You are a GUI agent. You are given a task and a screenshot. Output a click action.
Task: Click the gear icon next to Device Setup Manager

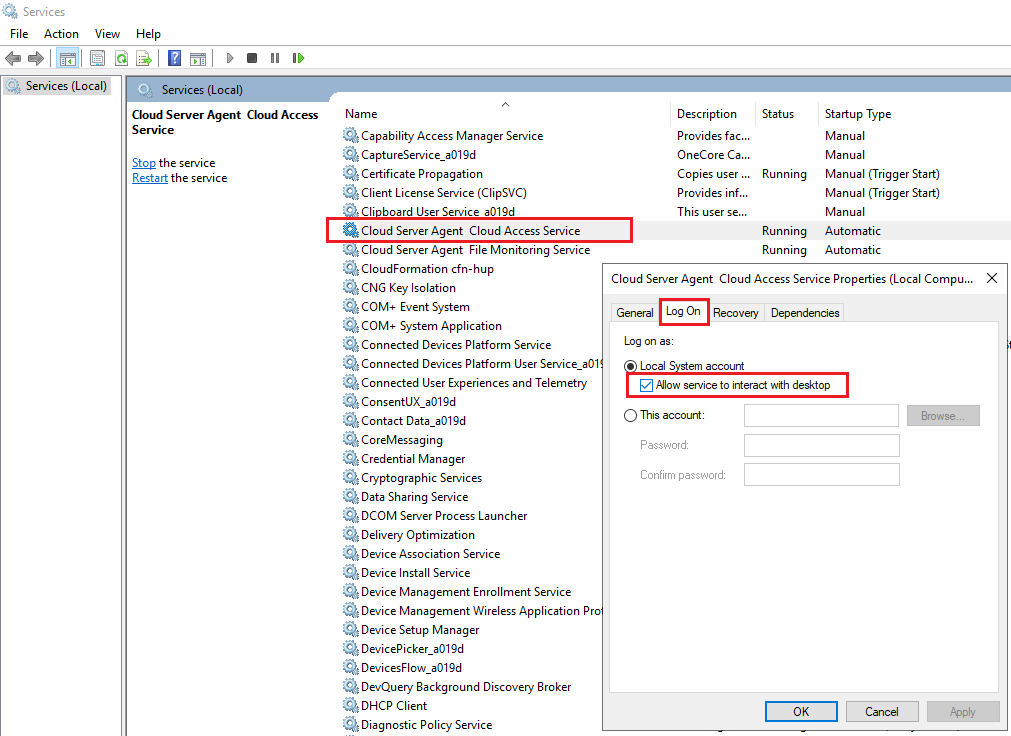(350, 630)
